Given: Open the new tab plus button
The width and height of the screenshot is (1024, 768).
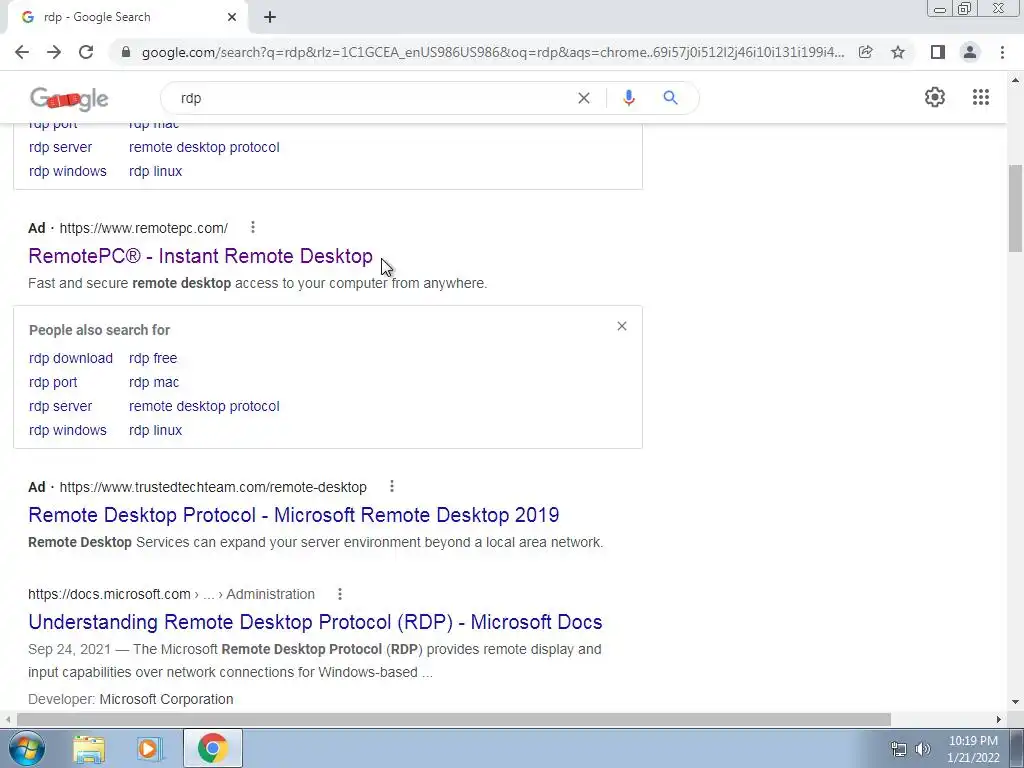Looking at the screenshot, I should pos(270,17).
